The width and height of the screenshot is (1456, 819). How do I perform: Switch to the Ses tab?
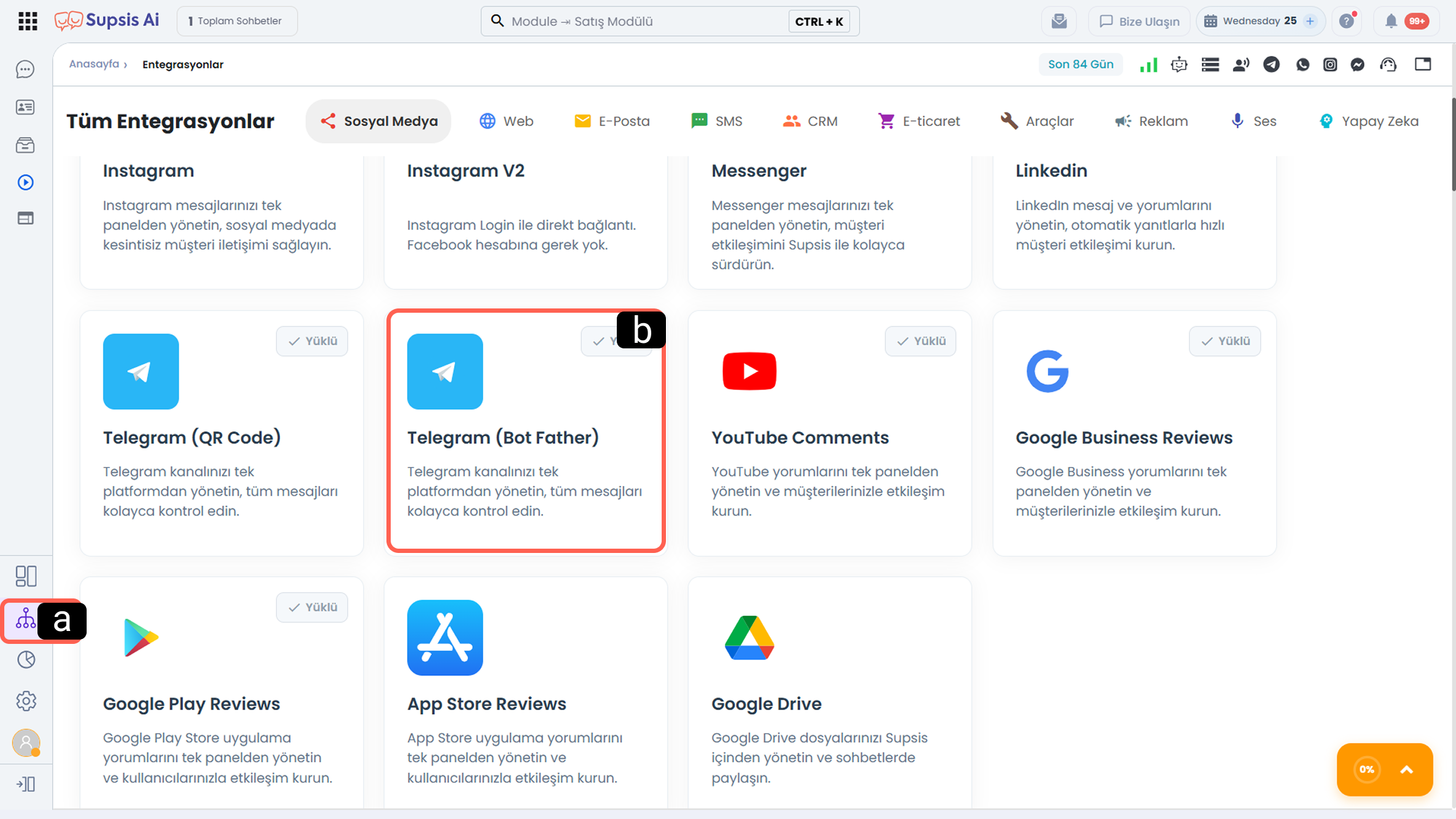tap(1254, 121)
